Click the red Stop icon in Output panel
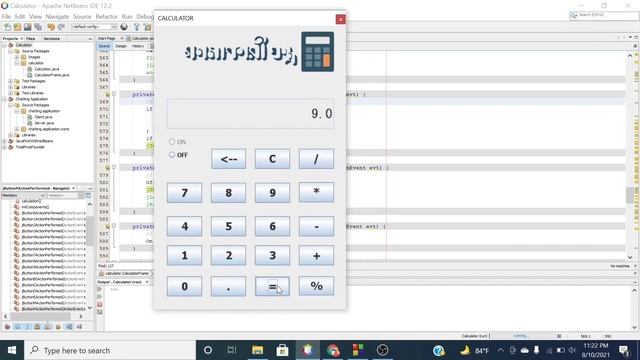The image size is (640, 360). [x=100, y=304]
